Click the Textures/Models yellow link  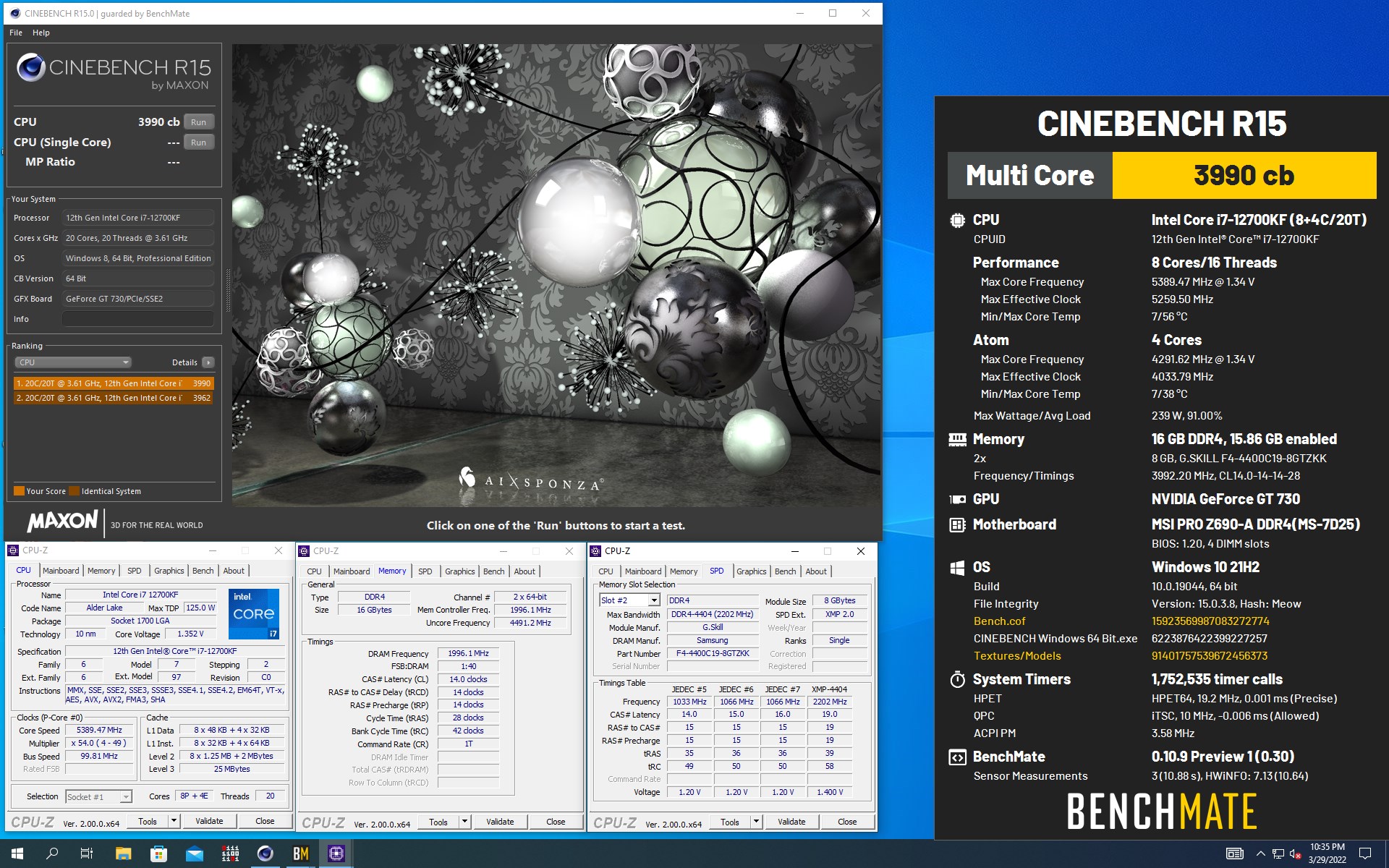tap(1017, 656)
